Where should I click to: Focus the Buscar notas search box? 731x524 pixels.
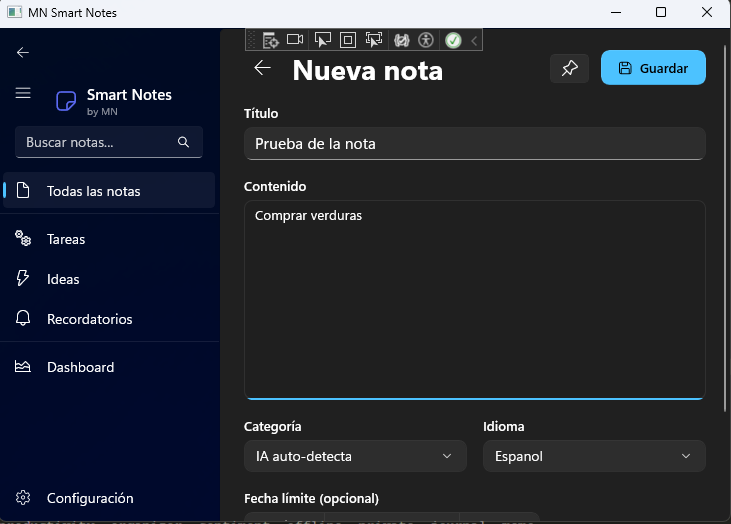coord(109,142)
